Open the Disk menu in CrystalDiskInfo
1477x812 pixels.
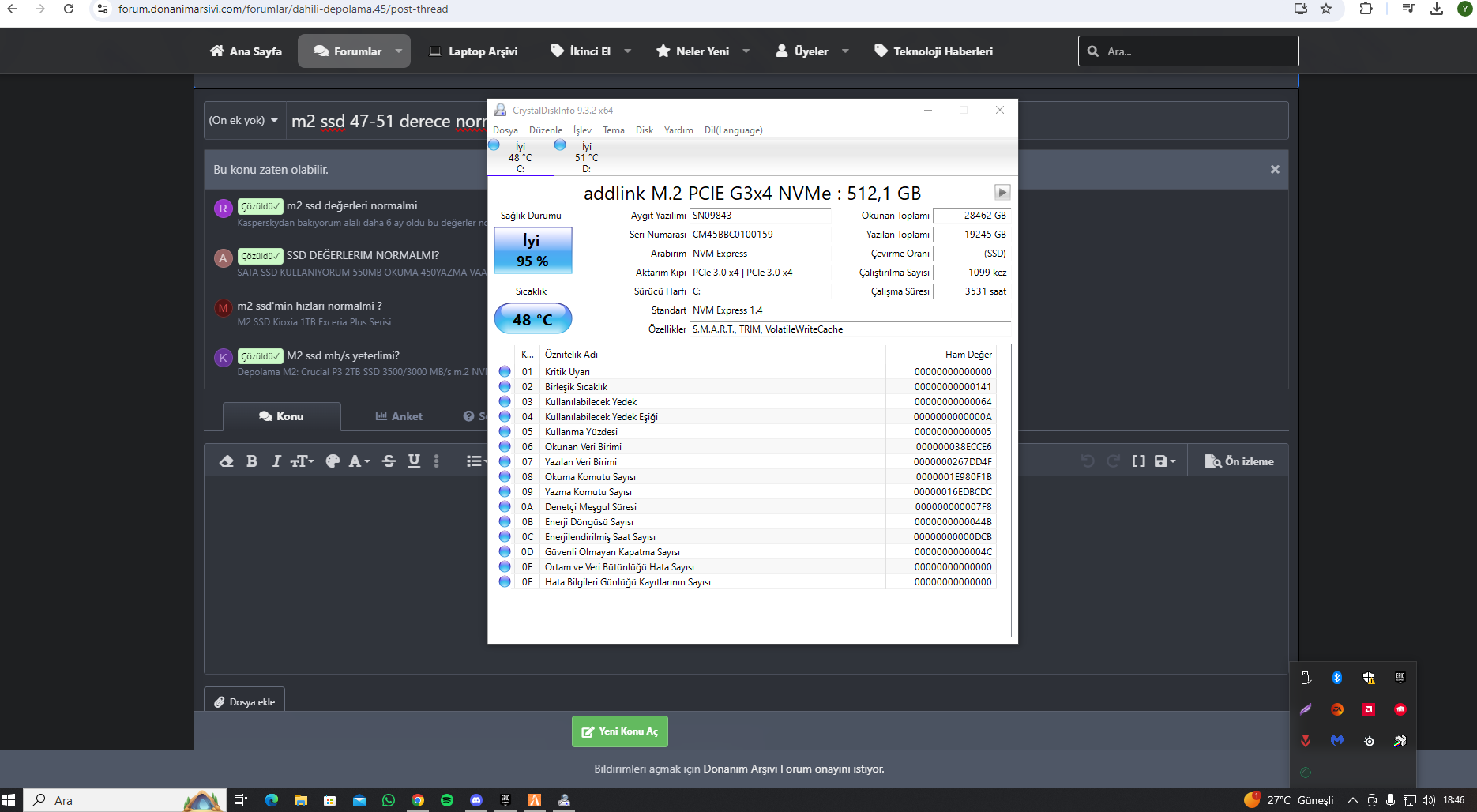[645, 130]
